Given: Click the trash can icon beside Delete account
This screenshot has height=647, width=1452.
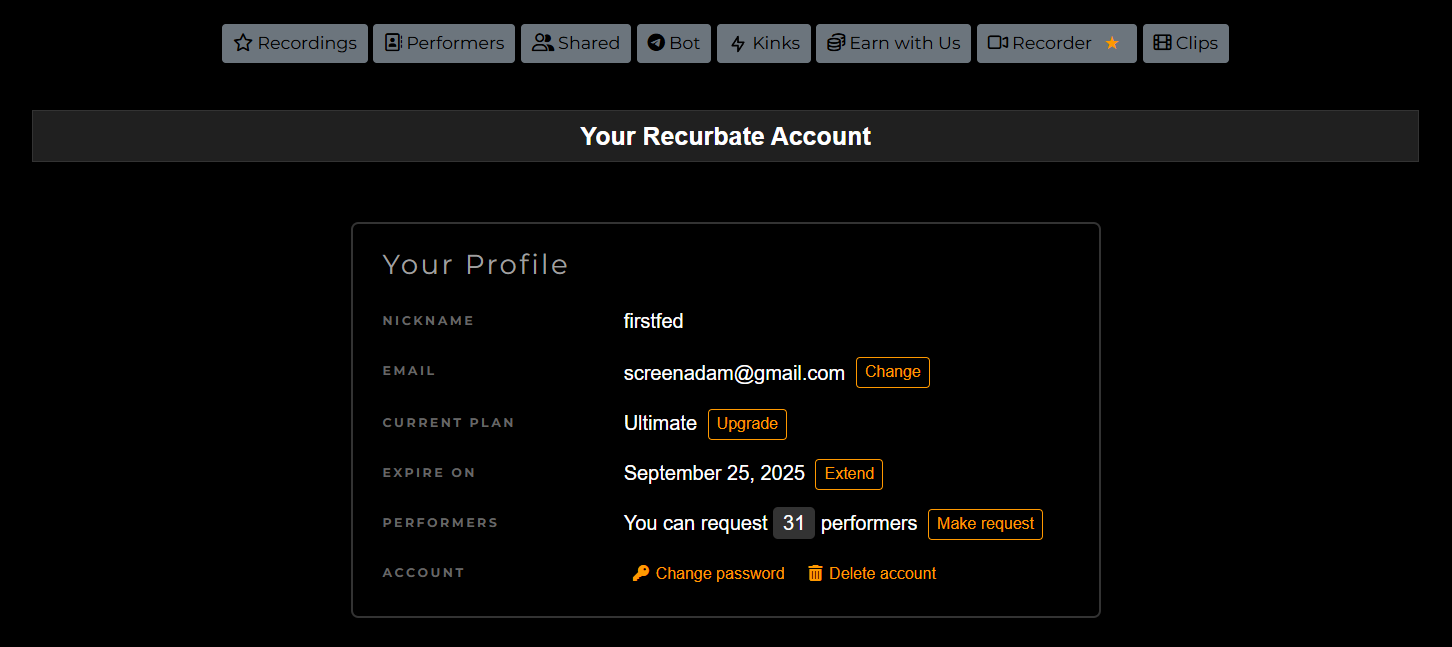Looking at the screenshot, I should [x=815, y=573].
